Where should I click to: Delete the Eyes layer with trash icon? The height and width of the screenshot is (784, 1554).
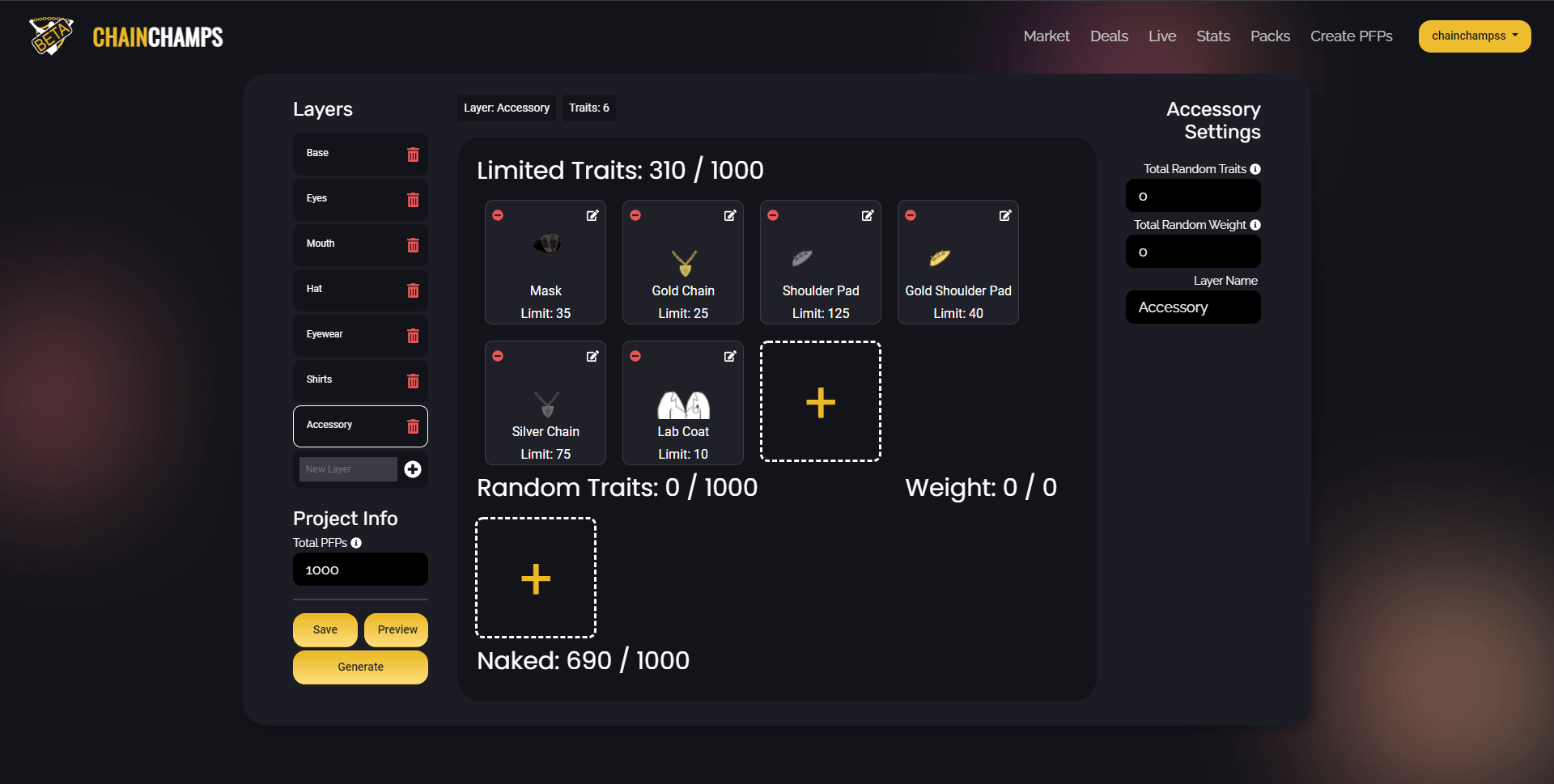click(413, 200)
